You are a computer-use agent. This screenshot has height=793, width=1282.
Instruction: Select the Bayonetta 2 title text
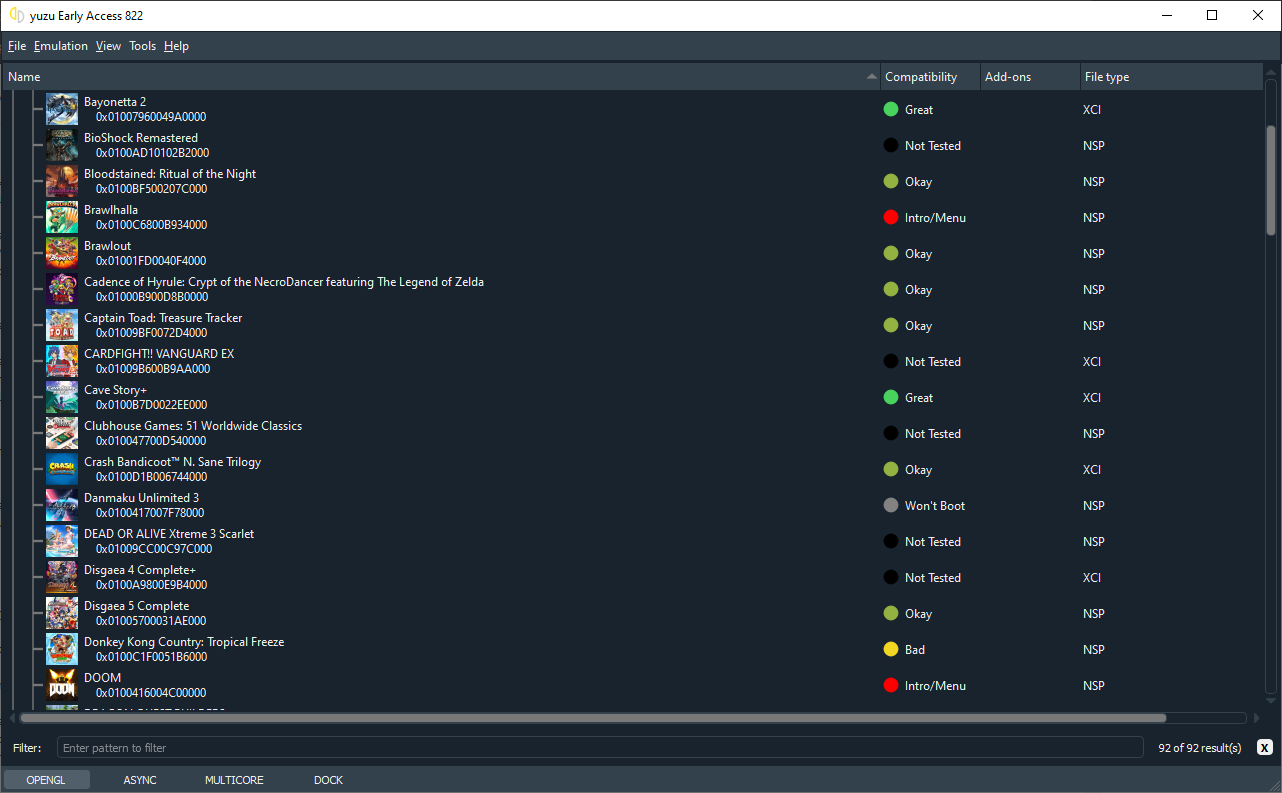115,102
